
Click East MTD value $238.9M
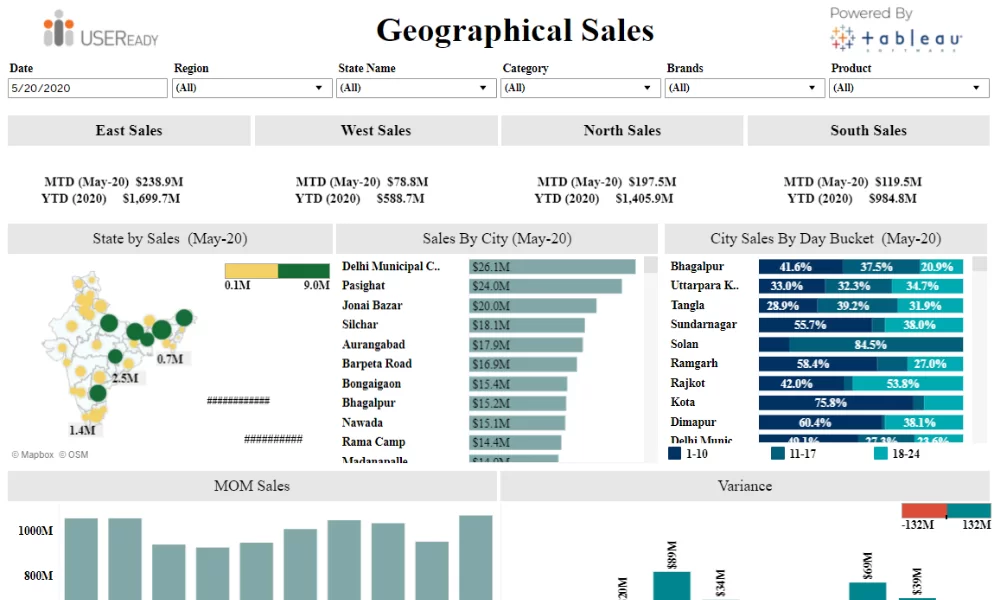coord(159,182)
